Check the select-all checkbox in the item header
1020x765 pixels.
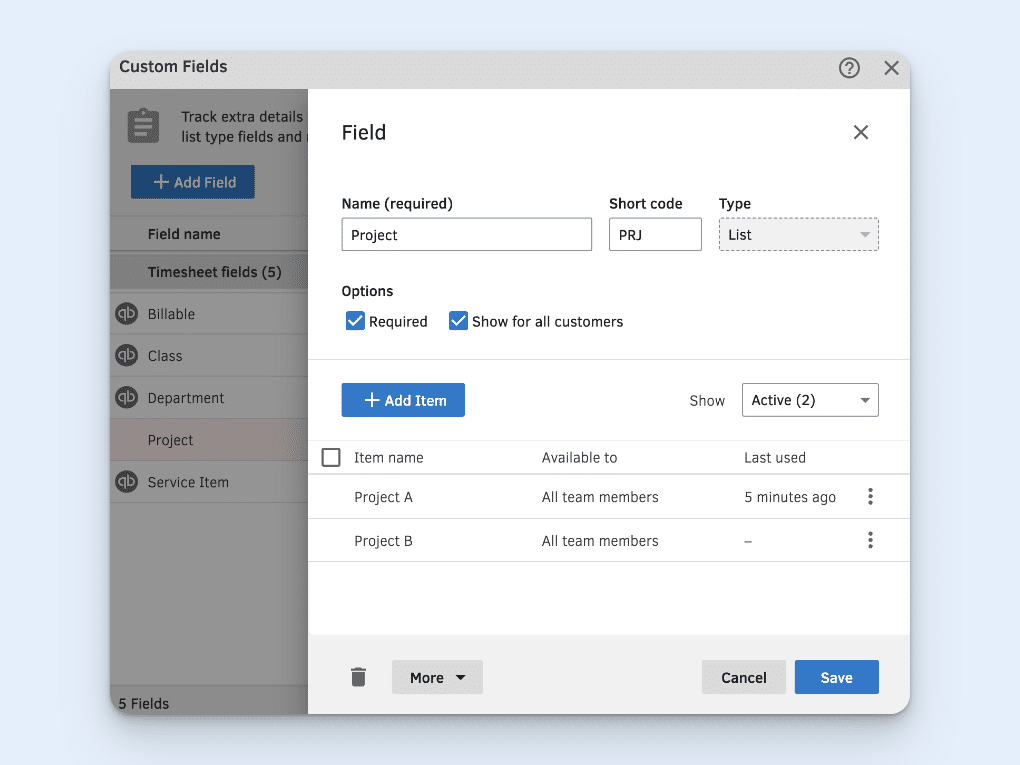(330, 457)
